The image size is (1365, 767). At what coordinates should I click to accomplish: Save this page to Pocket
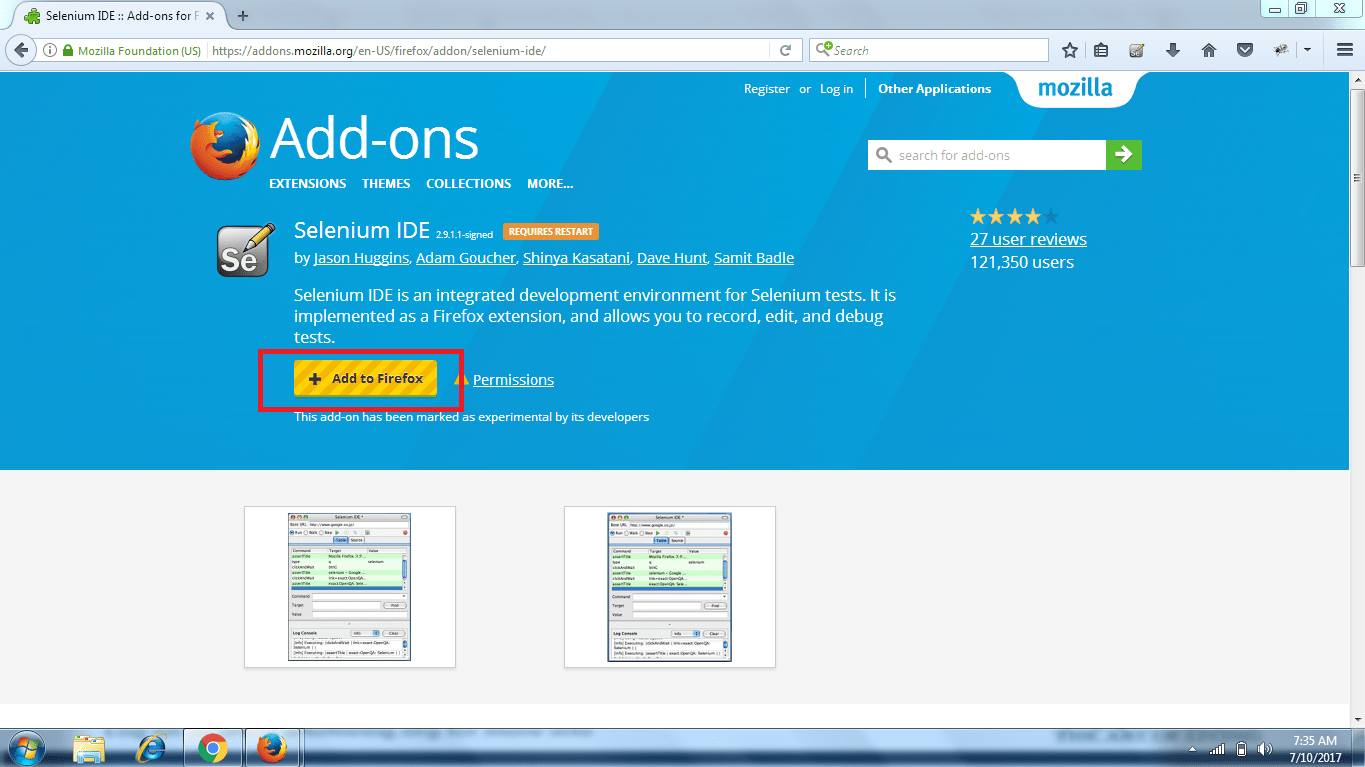1244,48
